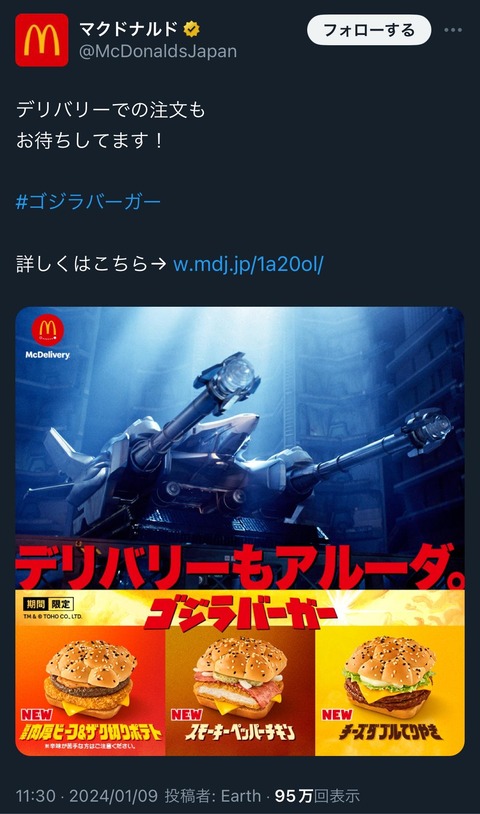480x814 pixels.
Task: Click the tweet text デリバリーでの注文も
Action: (x=111, y=110)
